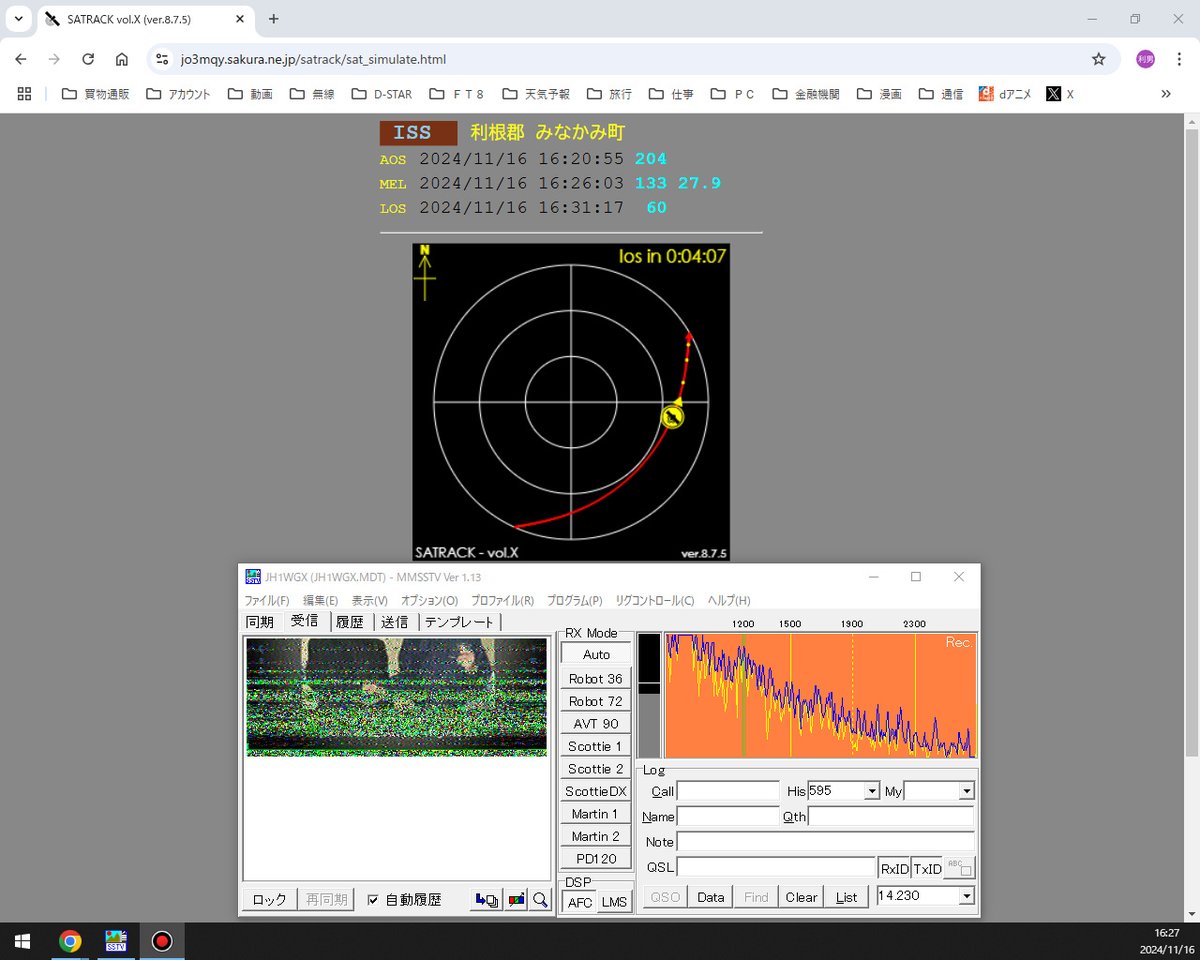The height and width of the screenshot is (960, 1200).
Task: Click the RxID button
Action: pos(894,867)
